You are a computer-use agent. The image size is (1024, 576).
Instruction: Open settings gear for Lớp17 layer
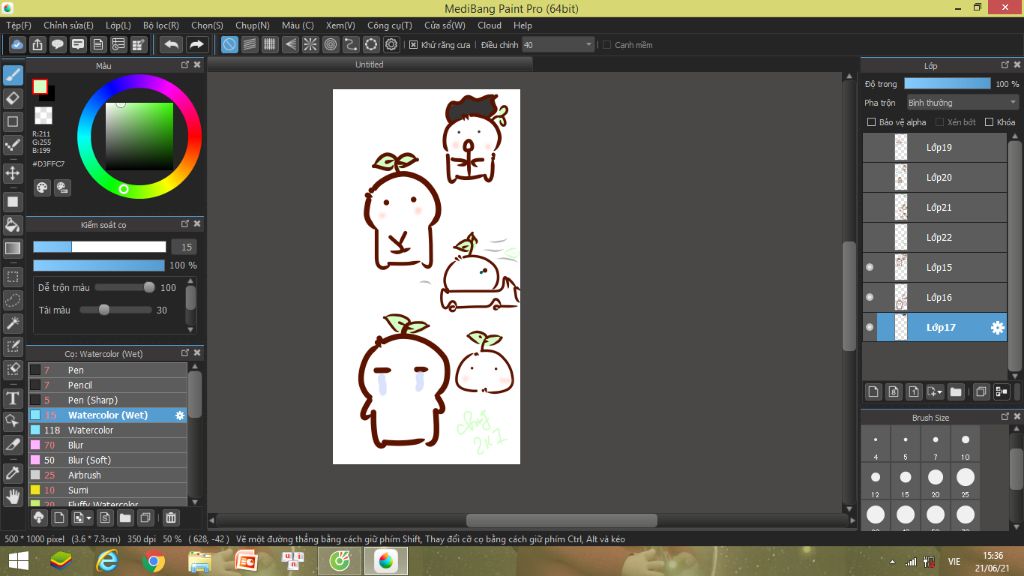pyautogui.click(x=997, y=327)
